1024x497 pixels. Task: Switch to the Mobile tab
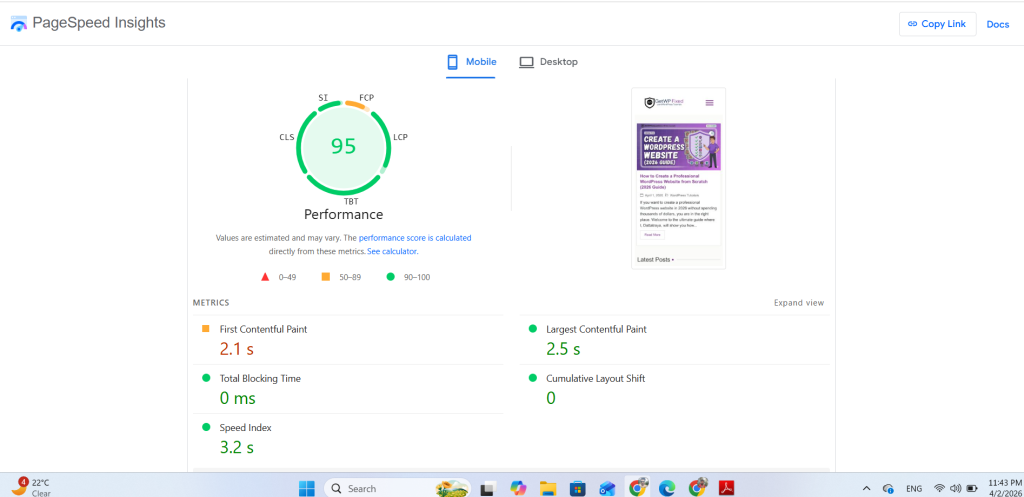[x=471, y=62]
